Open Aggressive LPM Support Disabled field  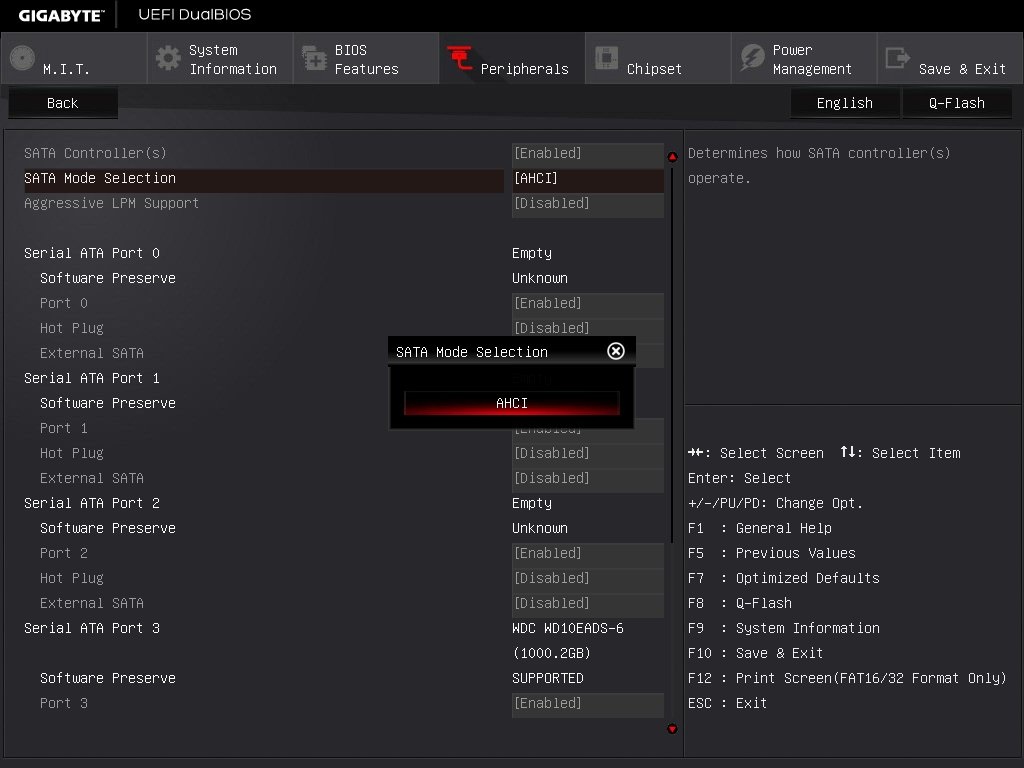[x=587, y=203]
